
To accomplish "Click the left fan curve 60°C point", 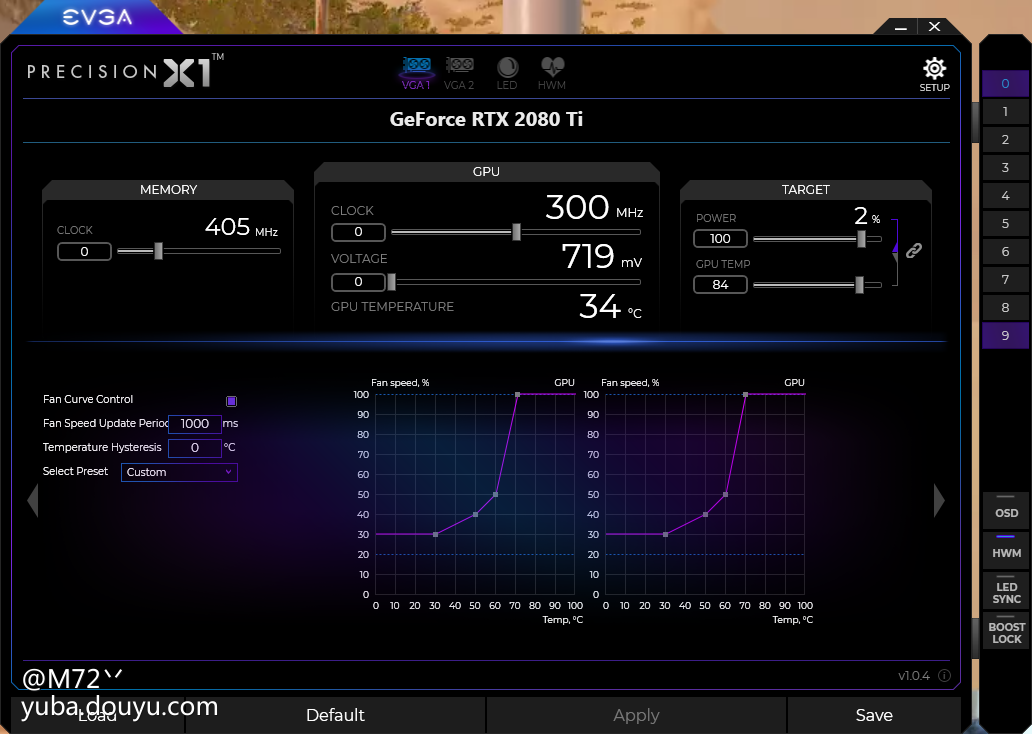I will pyautogui.click(x=496, y=494).
